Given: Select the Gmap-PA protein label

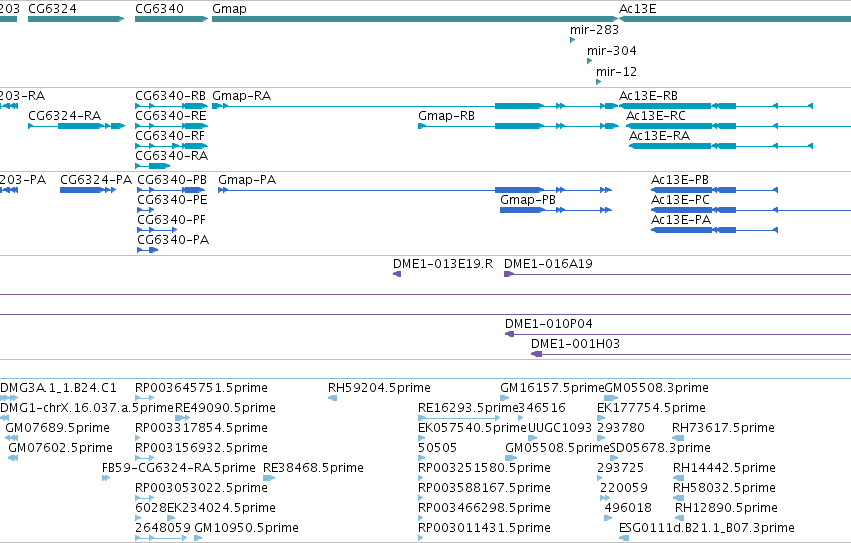Looking at the screenshot, I should pos(247,180).
